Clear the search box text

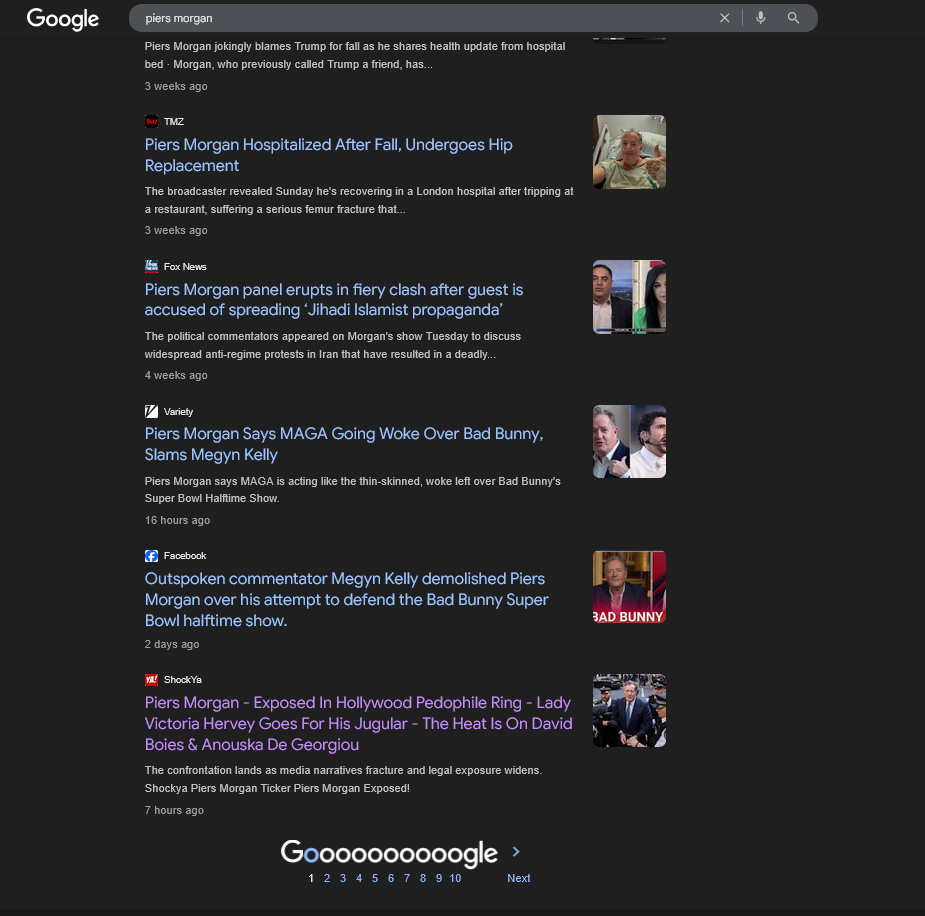coord(725,18)
